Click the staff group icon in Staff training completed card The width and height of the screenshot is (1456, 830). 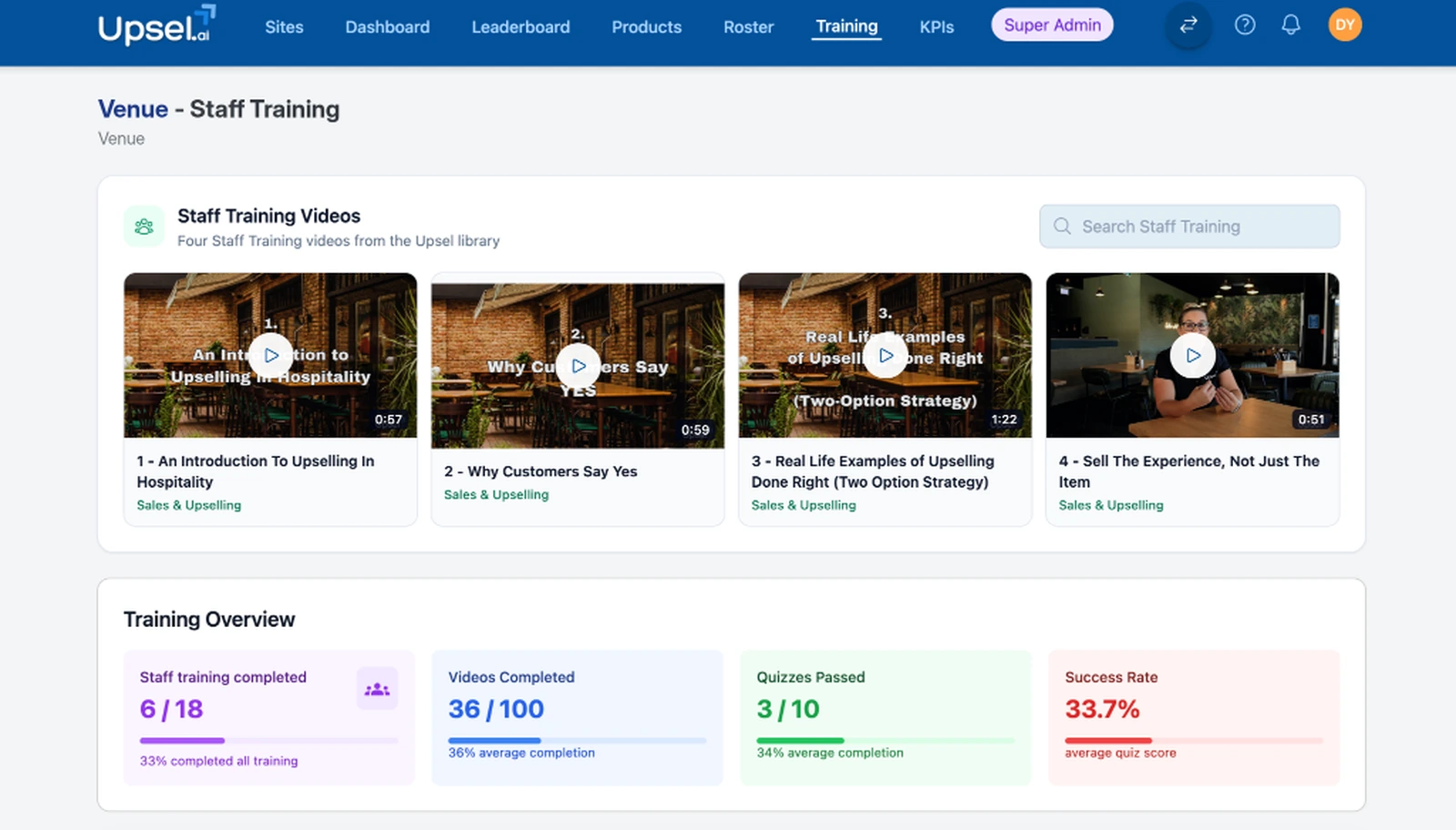click(377, 690)
